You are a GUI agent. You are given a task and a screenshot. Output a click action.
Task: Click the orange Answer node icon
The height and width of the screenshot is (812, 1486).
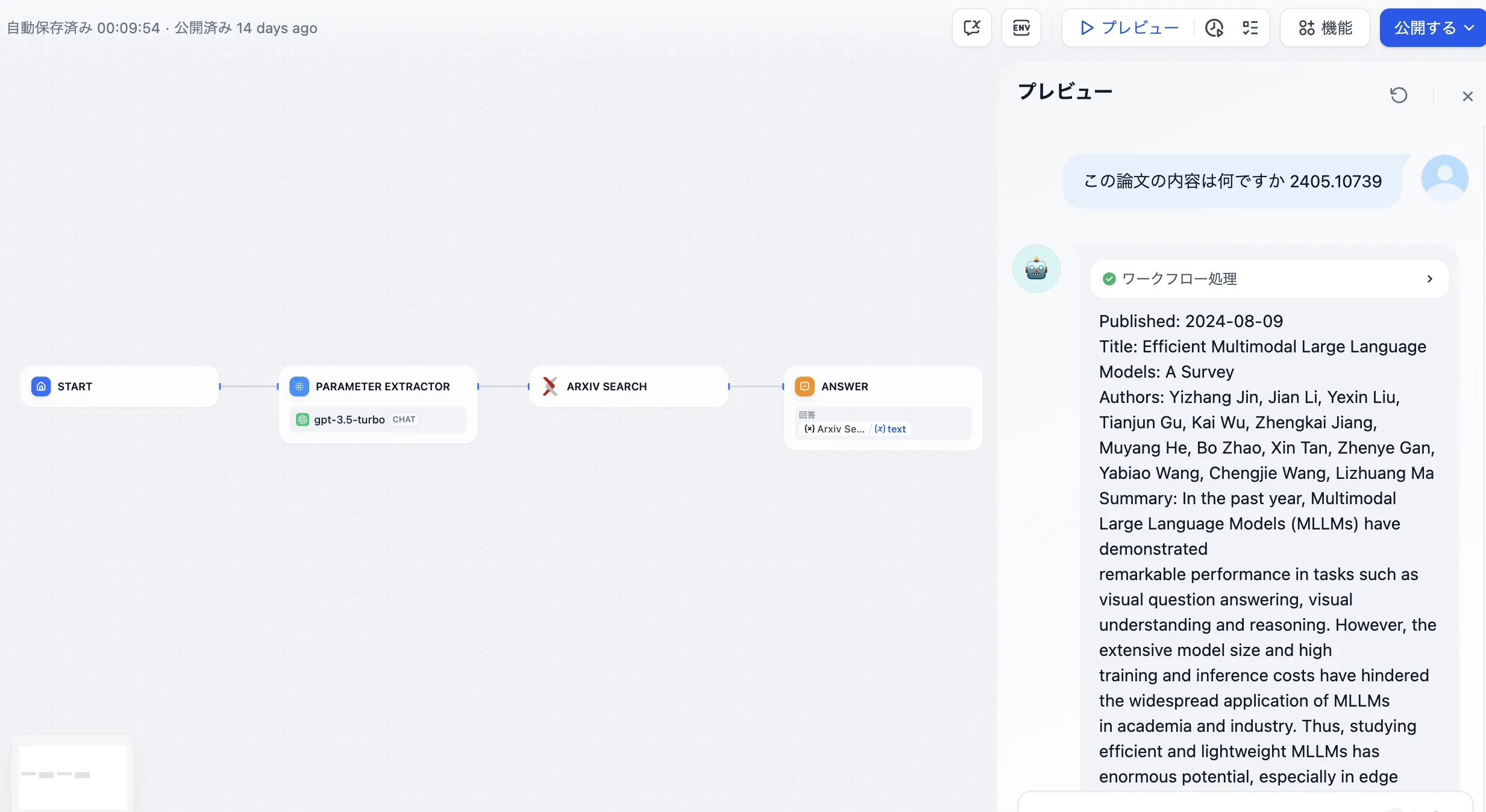804,386
